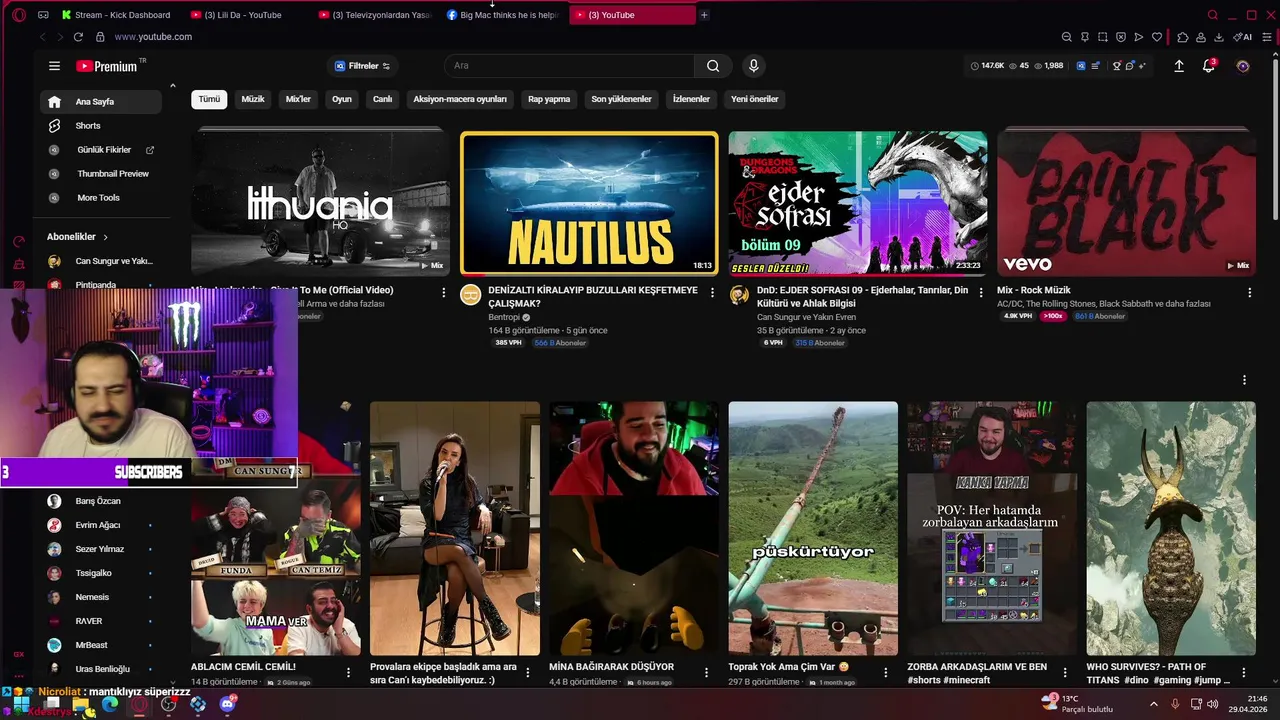
Task: Open the snapshot capture icon
Action: click(x=1103, y=37)
